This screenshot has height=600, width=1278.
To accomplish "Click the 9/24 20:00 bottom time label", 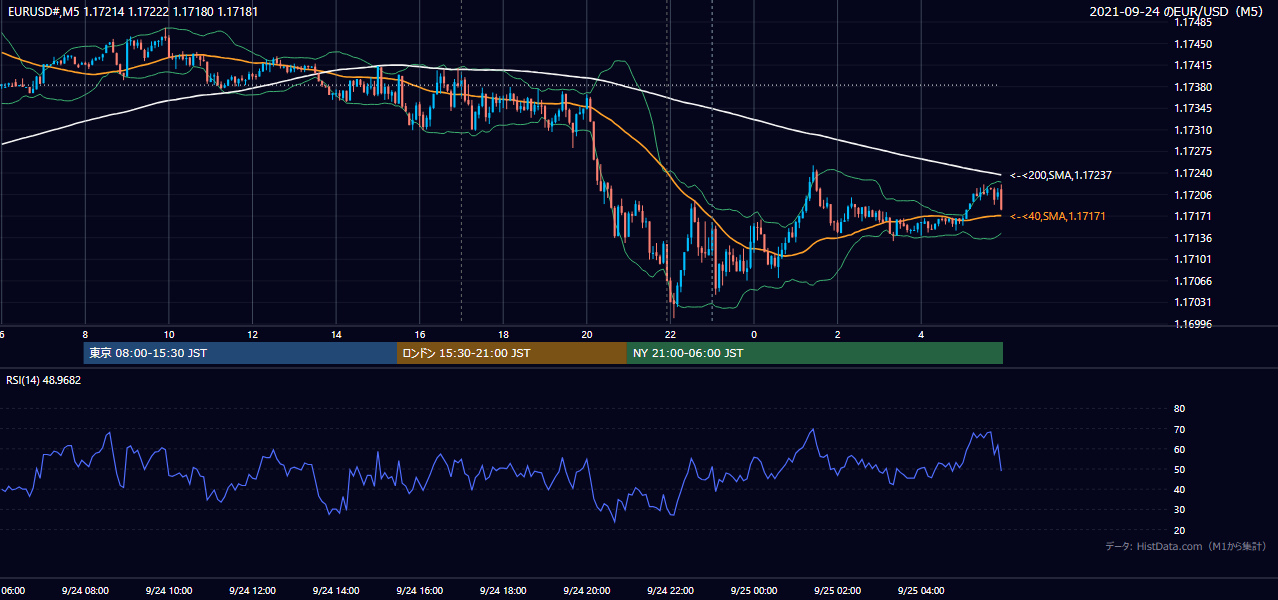I will (587, 591).
